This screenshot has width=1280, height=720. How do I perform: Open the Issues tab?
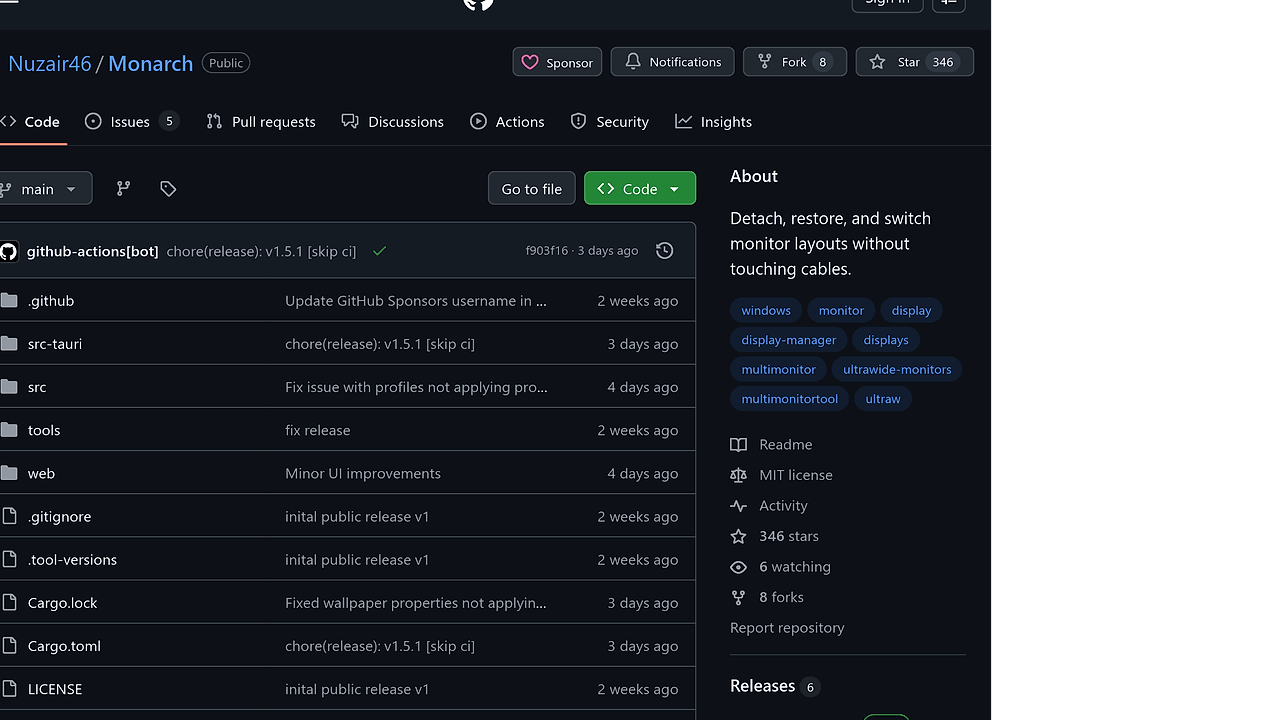[x=132, y=121]
